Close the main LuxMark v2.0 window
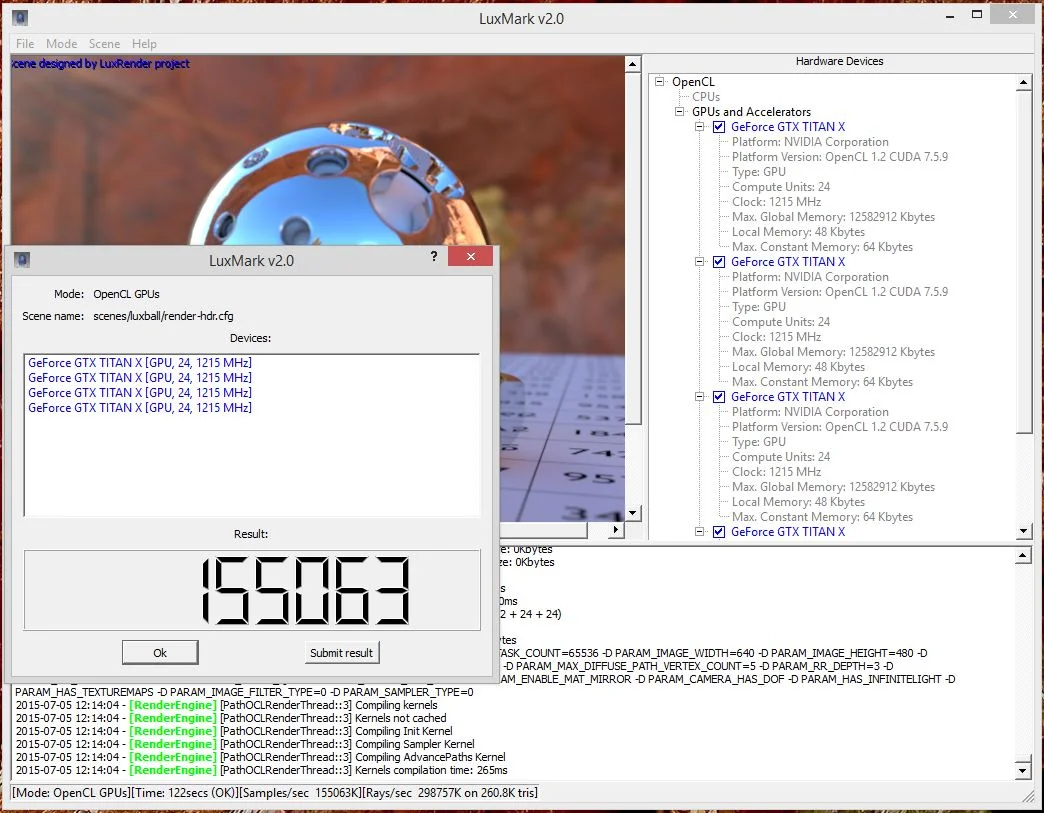This screenshot has height=813, width=1044. [1012, 15]
